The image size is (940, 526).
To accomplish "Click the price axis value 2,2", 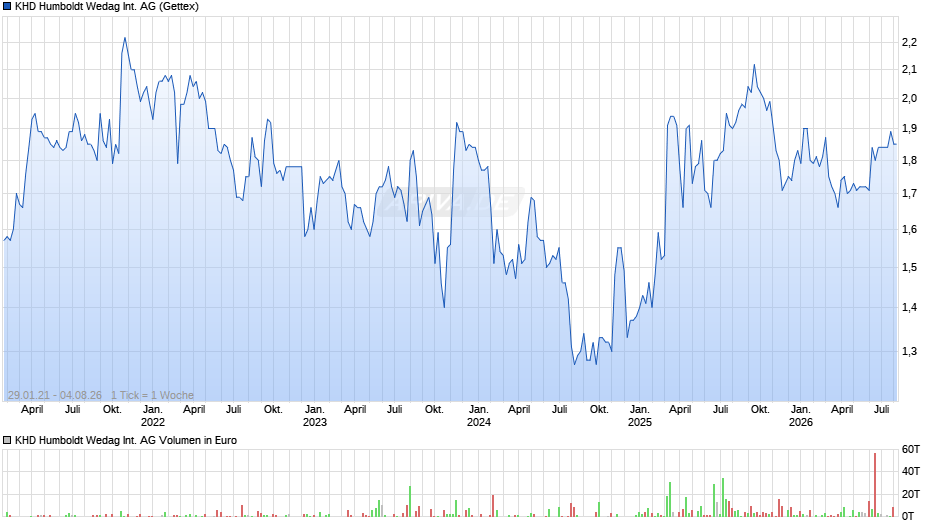I will pos(909,42).
